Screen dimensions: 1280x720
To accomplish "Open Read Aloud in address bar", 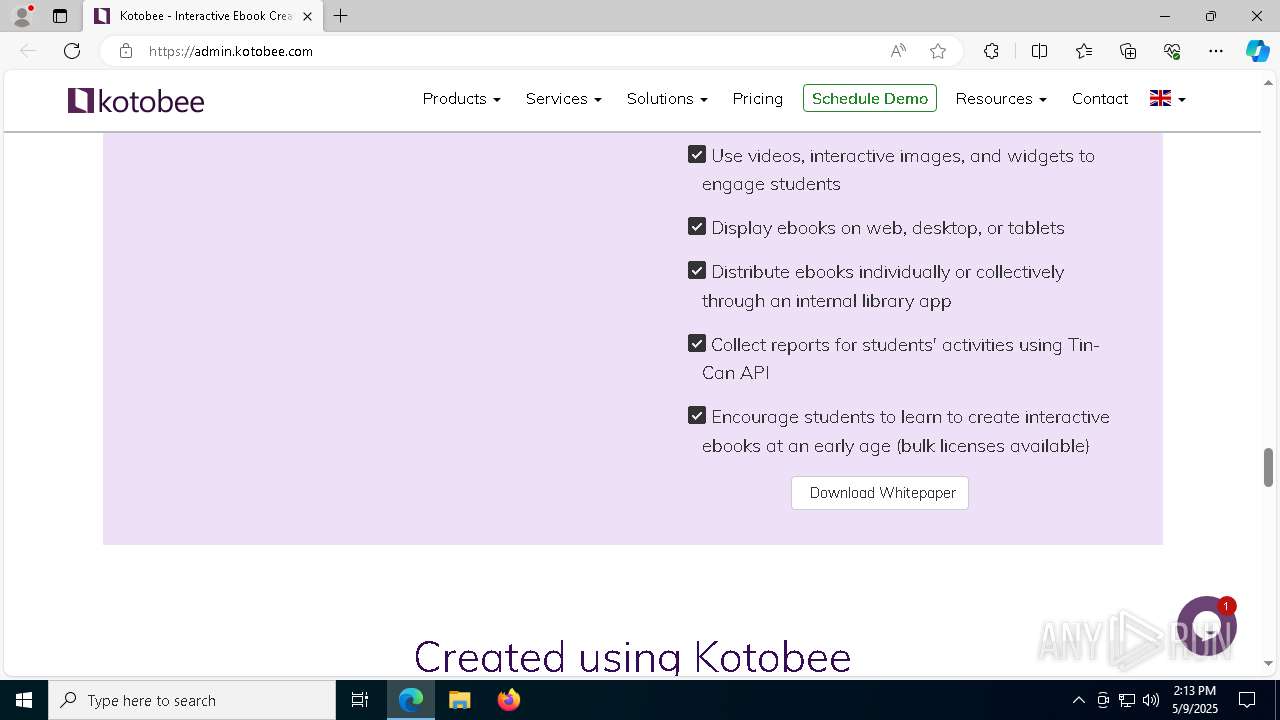I will pos(898,51).
